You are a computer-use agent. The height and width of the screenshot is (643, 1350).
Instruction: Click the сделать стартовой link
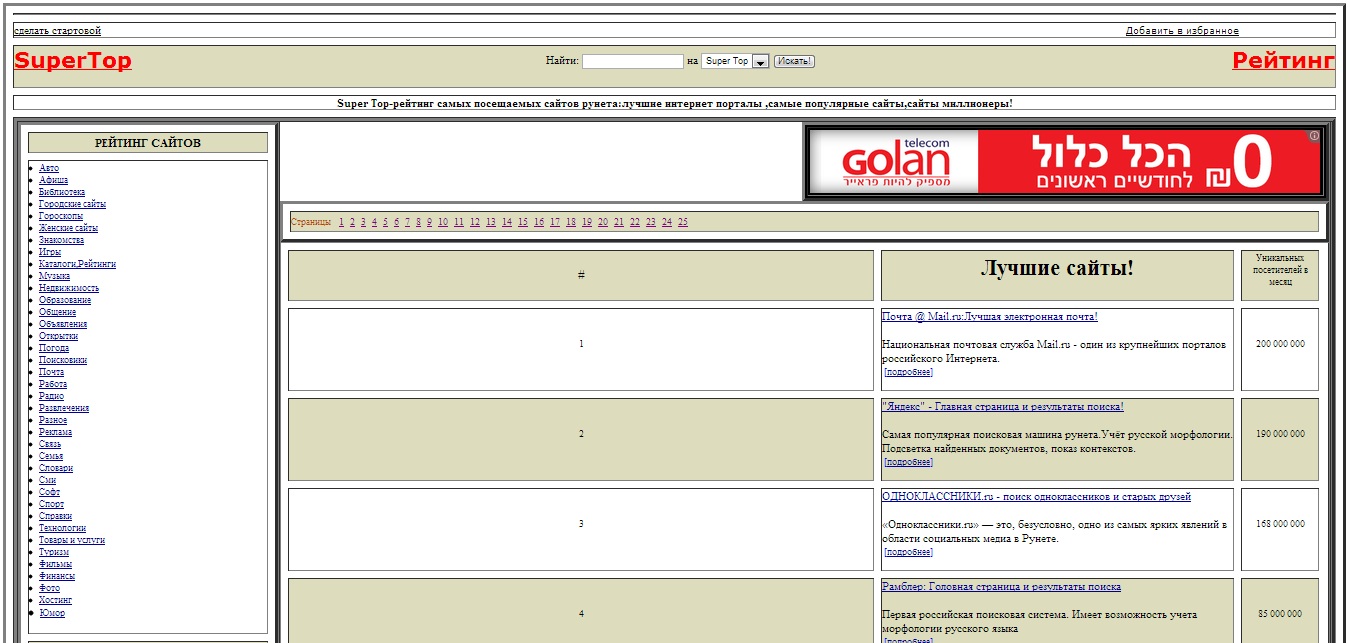(57, 31)
